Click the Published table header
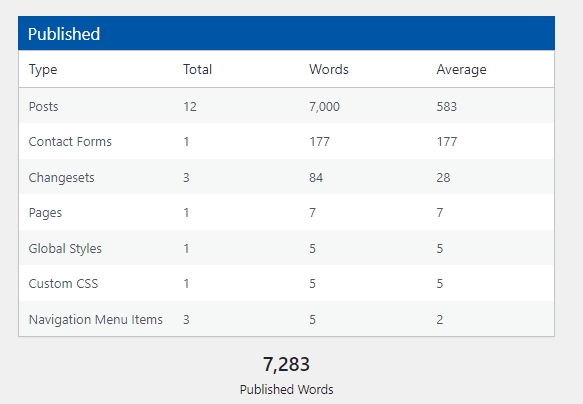 (x=286, y=33)
